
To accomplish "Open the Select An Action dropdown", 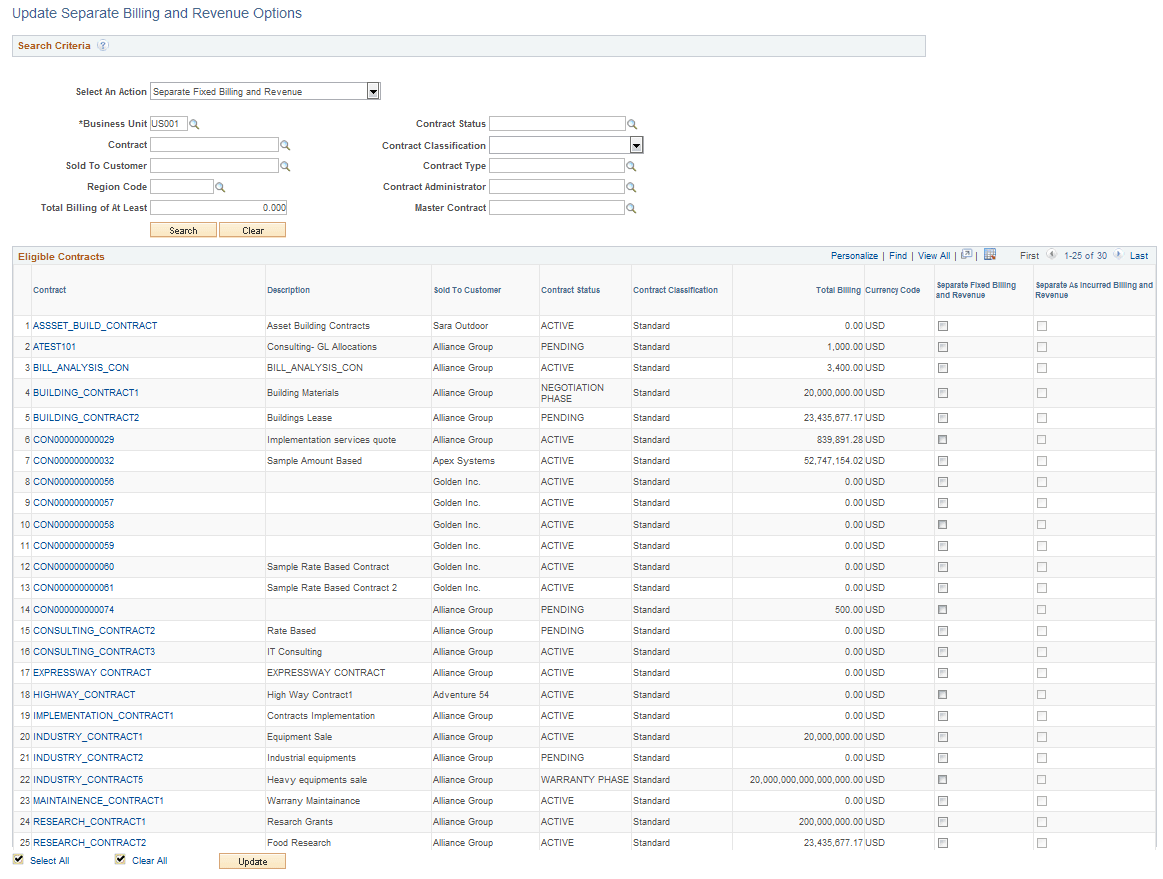I will coord(373,90).
